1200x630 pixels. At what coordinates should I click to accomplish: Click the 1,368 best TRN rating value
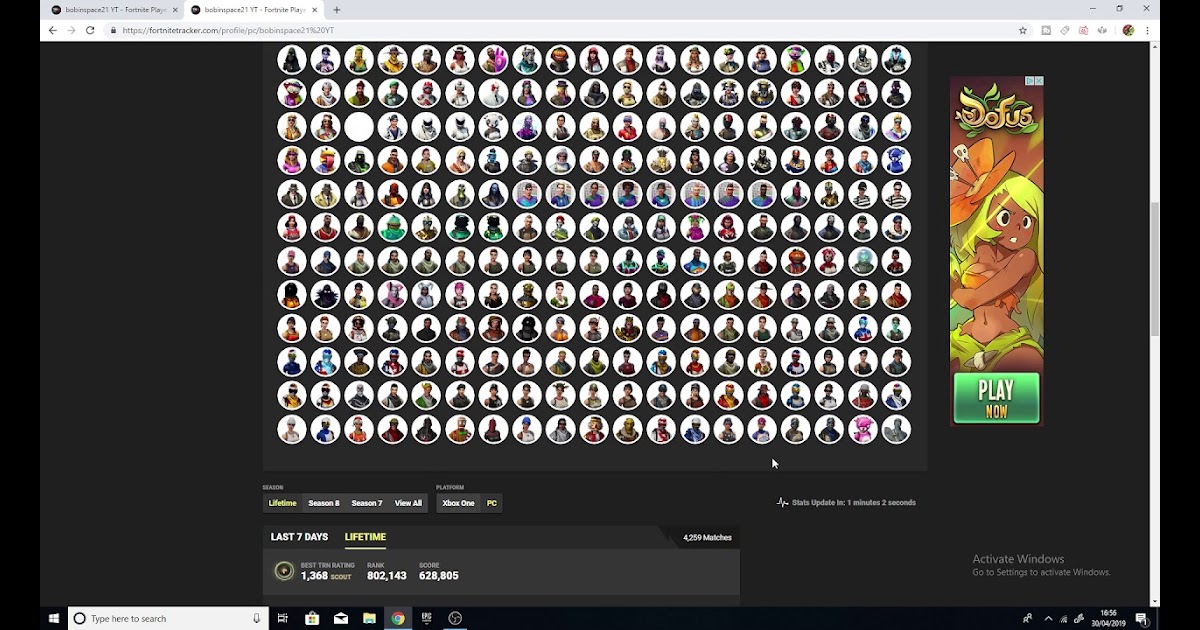(314, 576)
